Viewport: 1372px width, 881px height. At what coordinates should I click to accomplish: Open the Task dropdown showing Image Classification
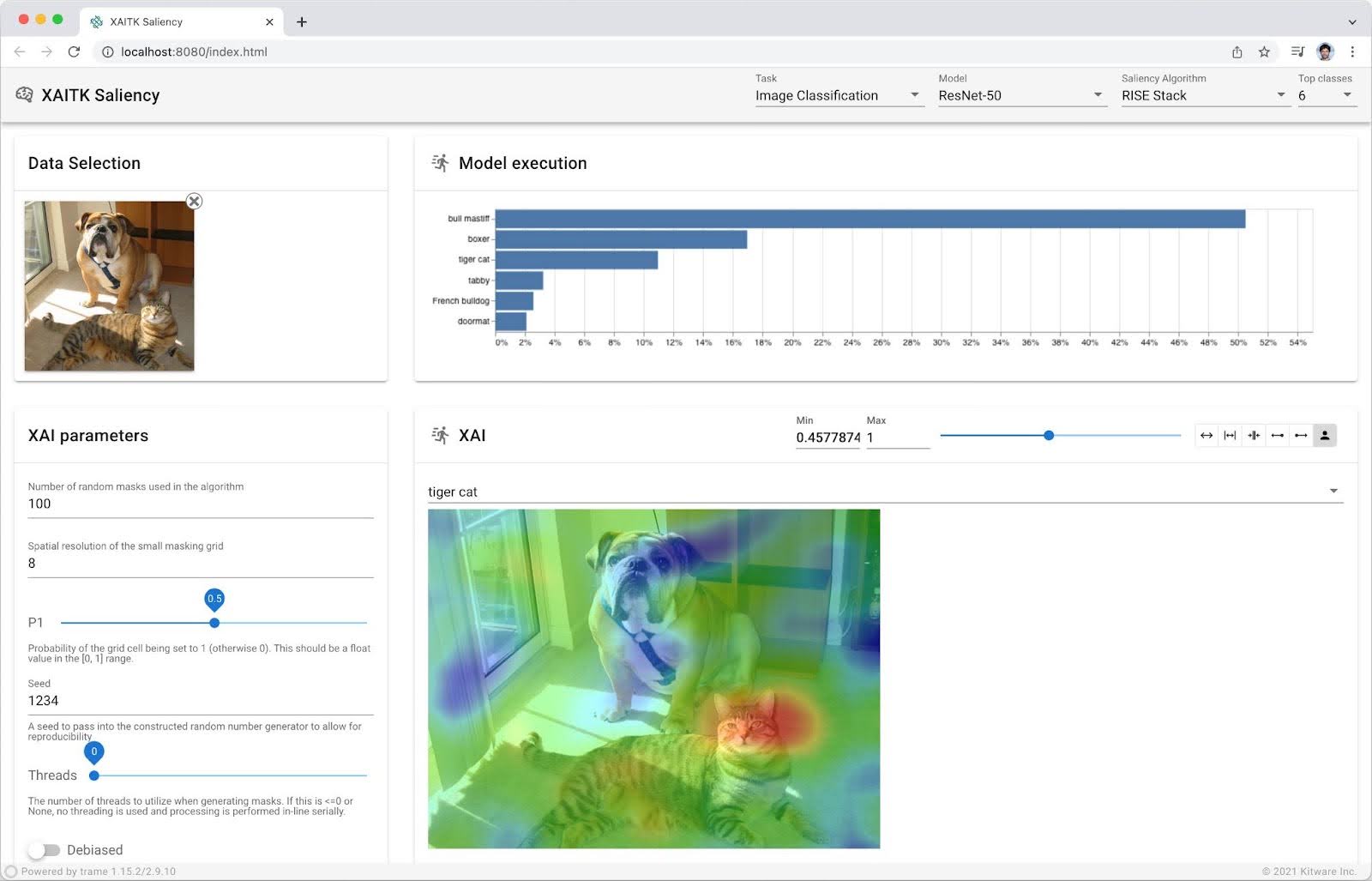pos(837,95)
